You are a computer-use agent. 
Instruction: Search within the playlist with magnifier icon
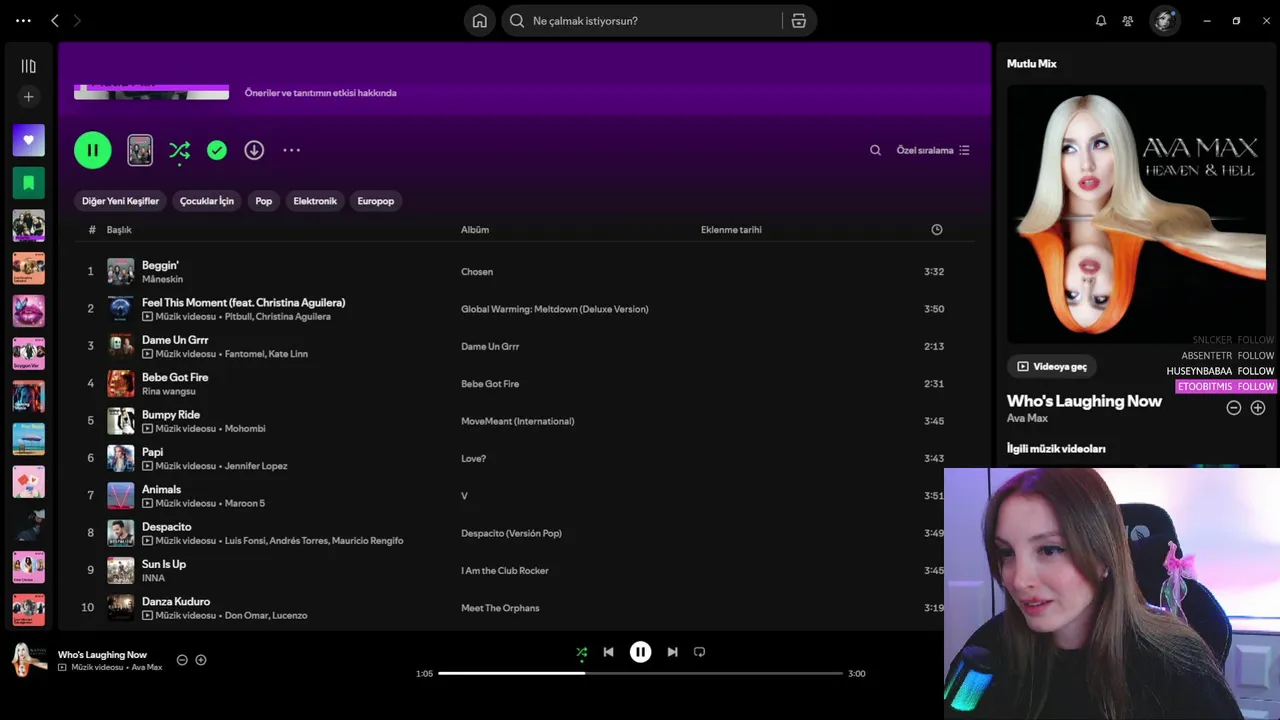point(875,150)
